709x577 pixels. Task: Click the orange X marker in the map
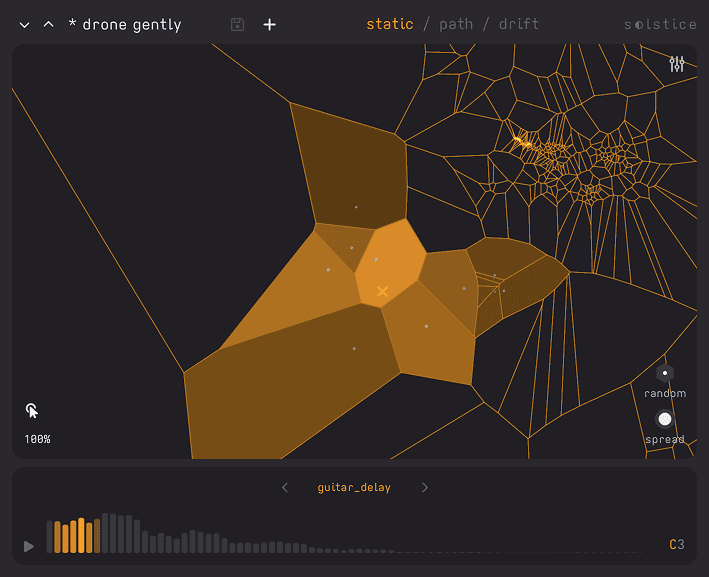382,291
